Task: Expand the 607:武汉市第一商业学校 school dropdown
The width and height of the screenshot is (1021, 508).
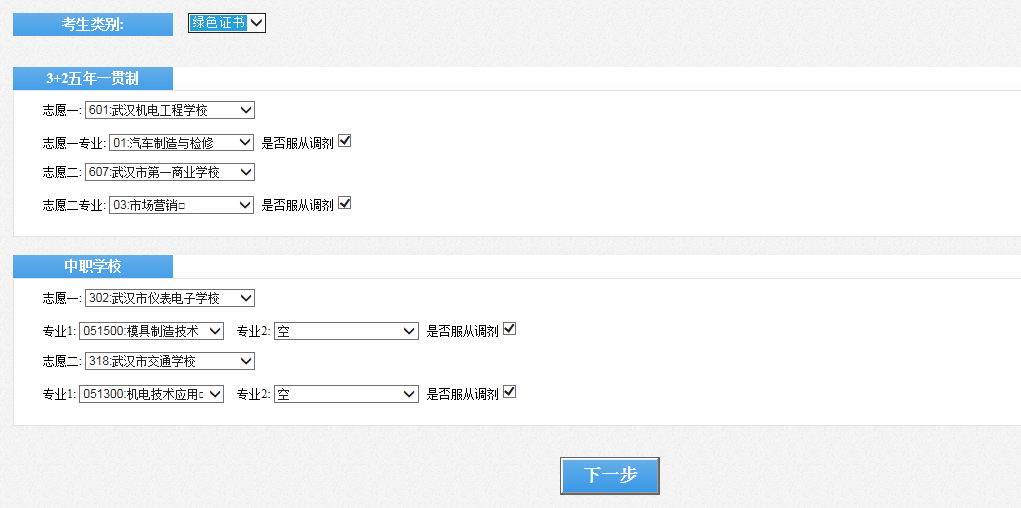Action: coord(170,172)
